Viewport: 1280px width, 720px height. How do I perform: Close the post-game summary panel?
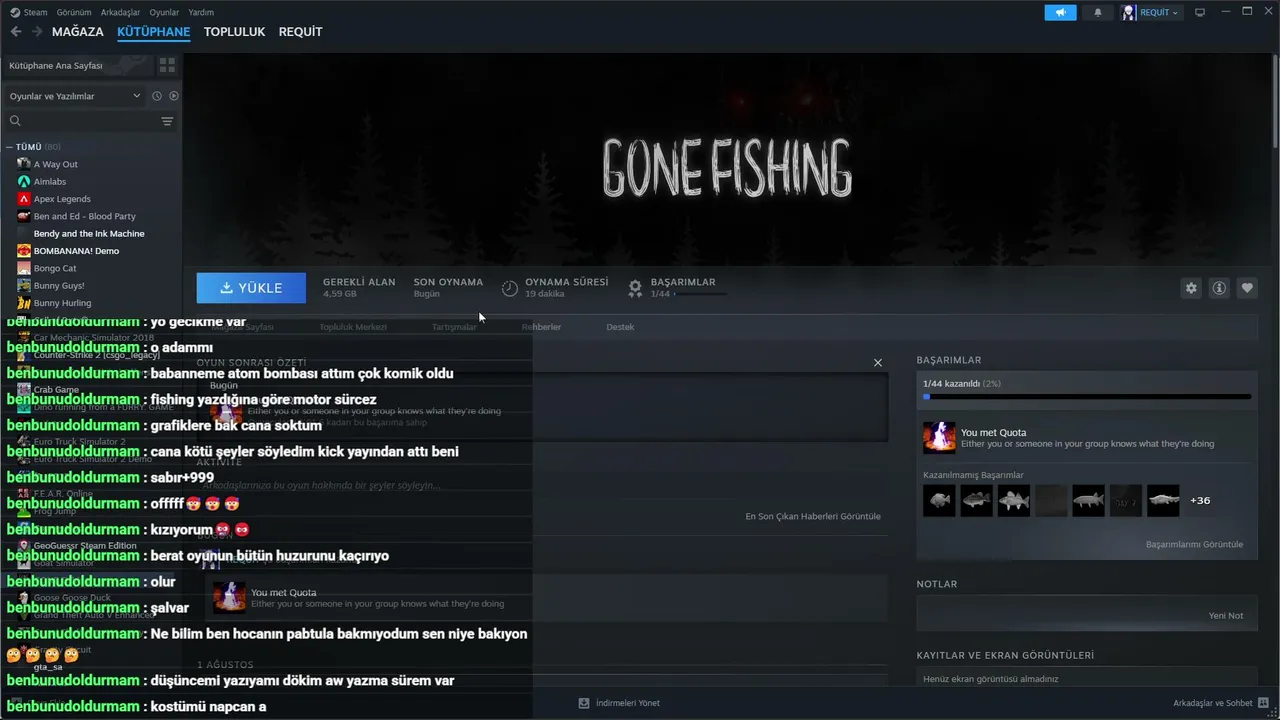click(878, 363)
